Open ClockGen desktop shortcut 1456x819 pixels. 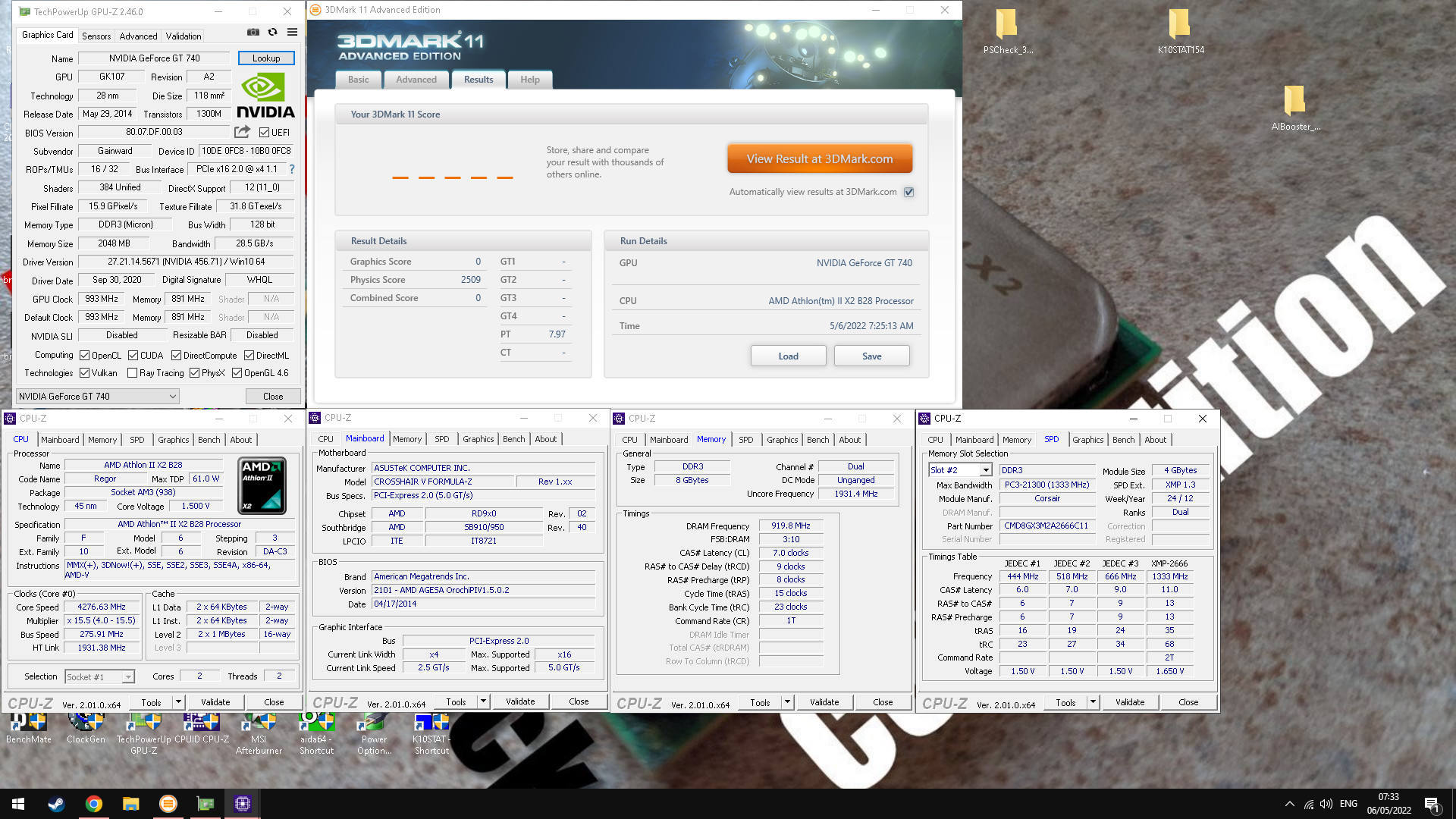(x=86, y=730)
